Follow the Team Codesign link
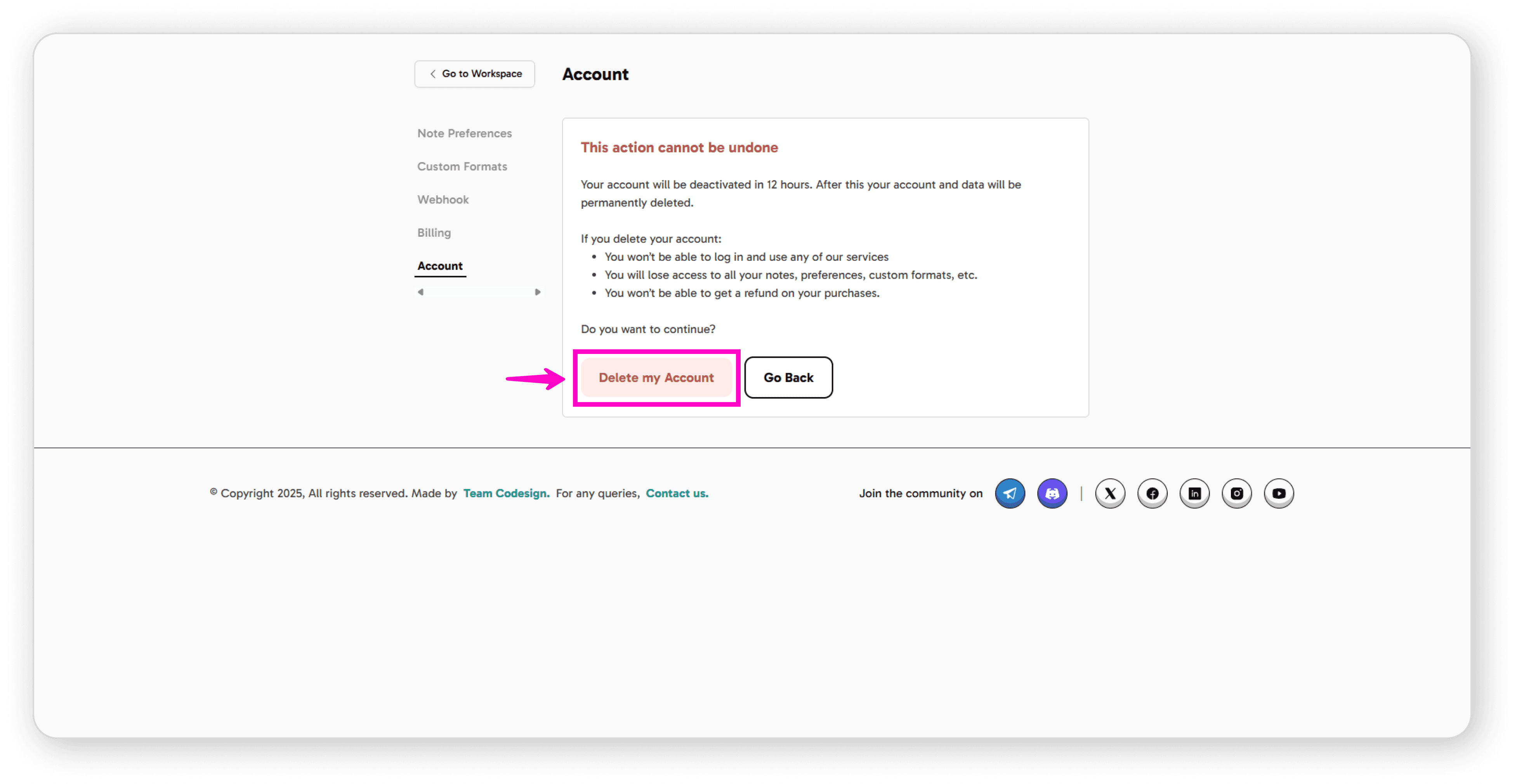The image size is (1517, 784). point(506,493)
